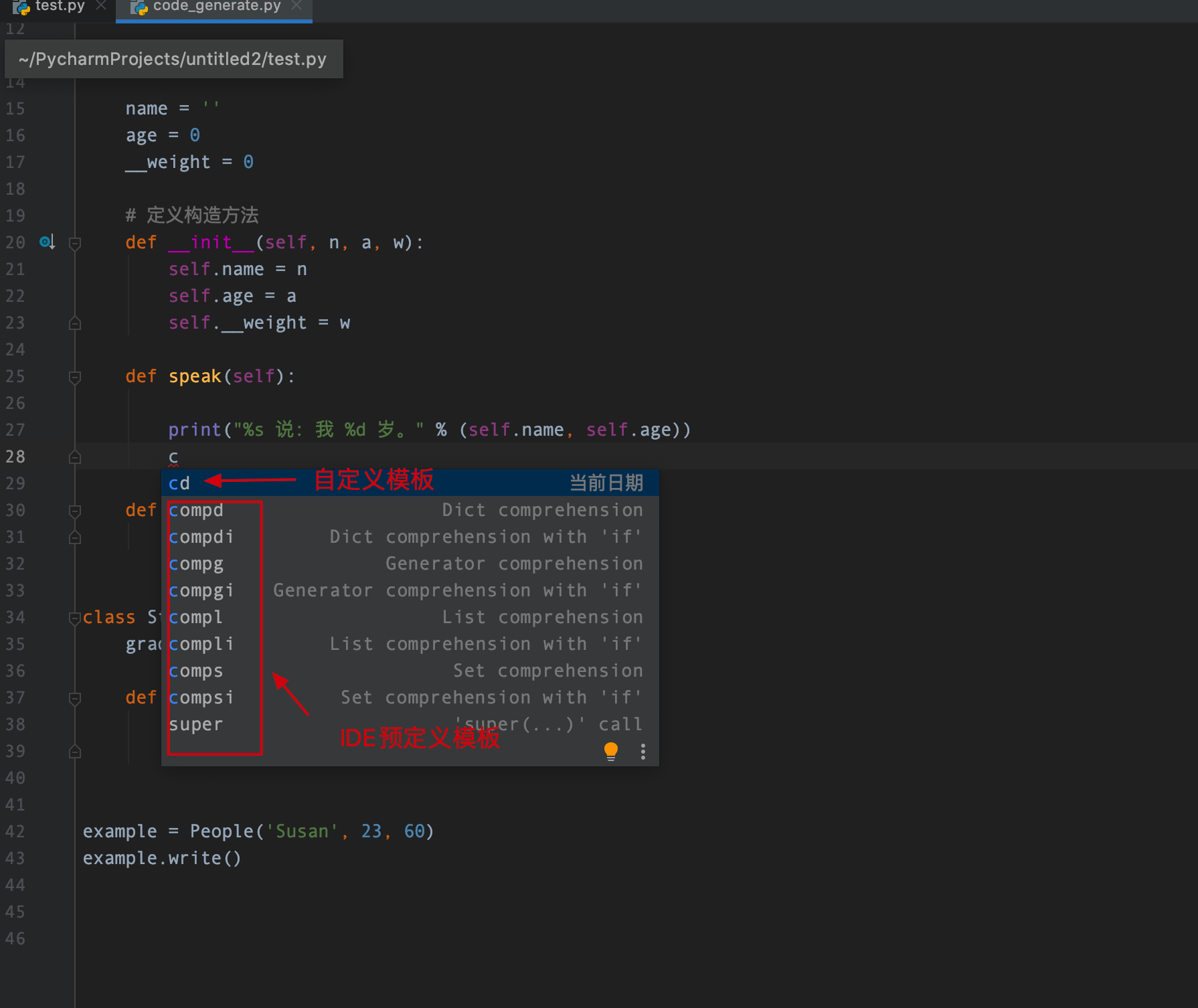The image size is (1198, 1008).
Task: Select the compsi completion entry
Action: (410, 697)
